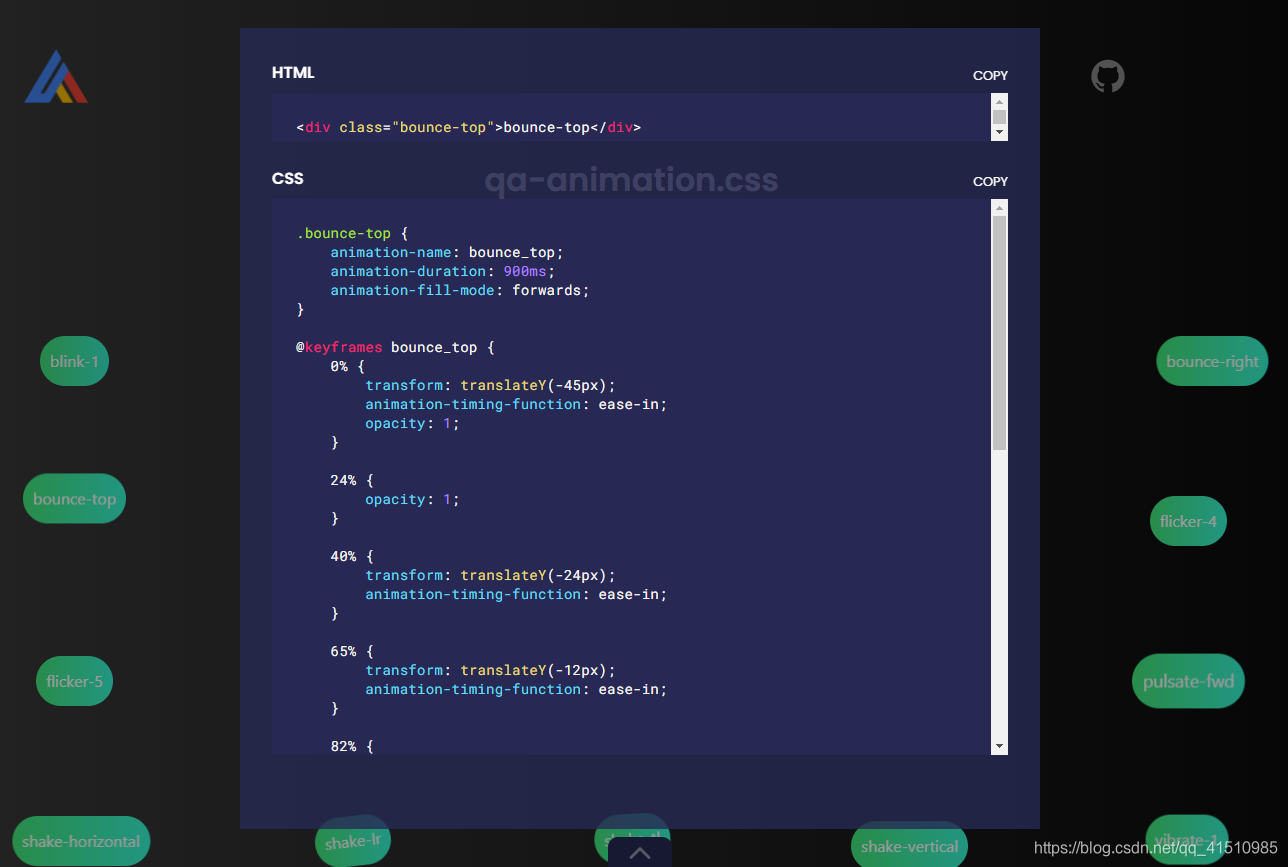
Task: Click the animation-duration 900ms line
Action: click(442, 271)
